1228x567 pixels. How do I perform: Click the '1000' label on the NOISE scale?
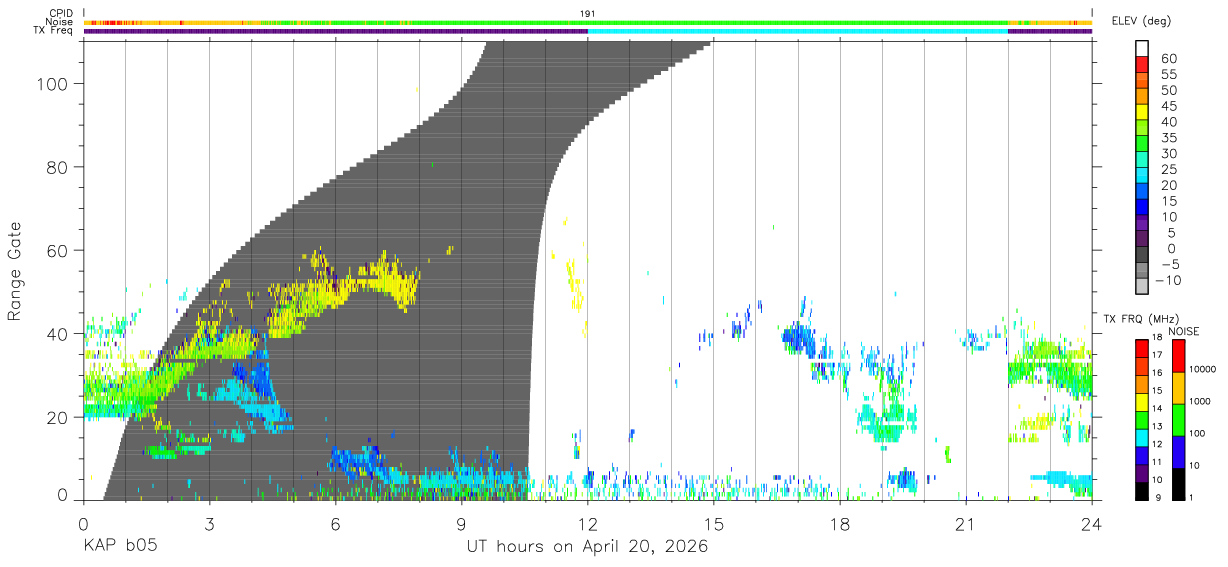click(x=1201, y=401)
